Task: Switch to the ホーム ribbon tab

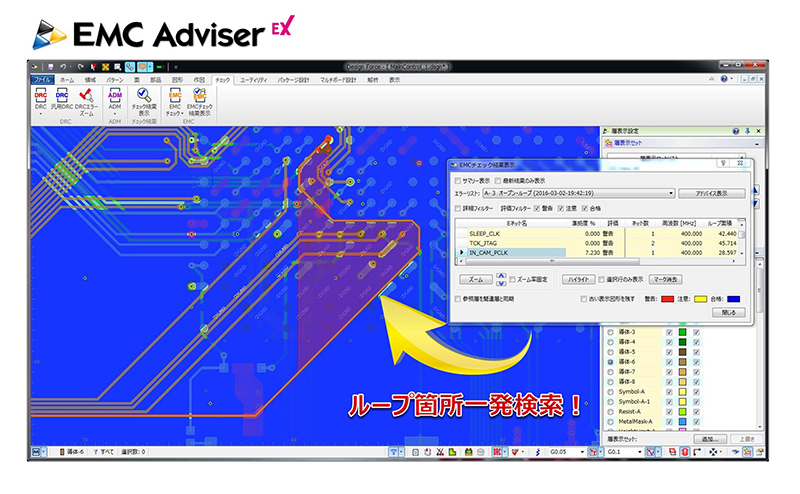Action: pos(67,80)
